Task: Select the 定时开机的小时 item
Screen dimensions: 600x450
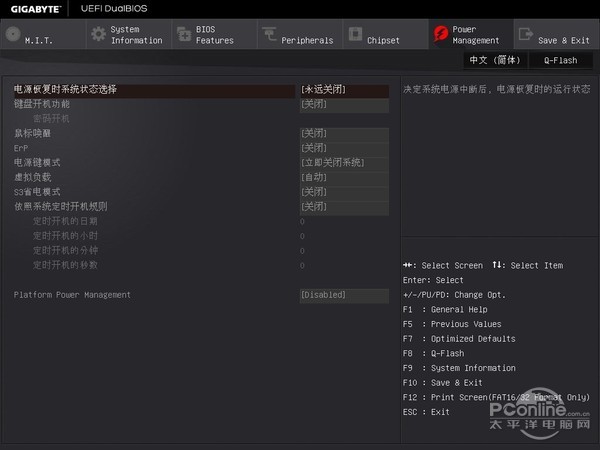Action: 65,236
